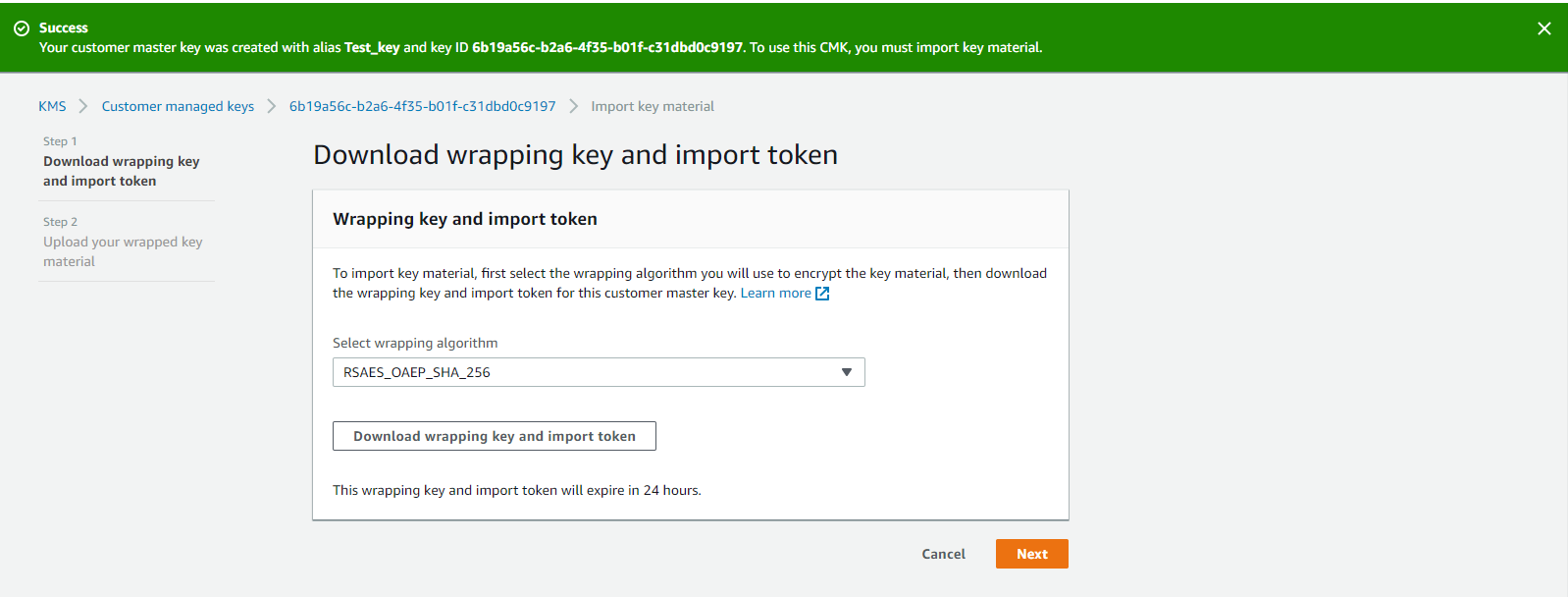This screenshot has height=597, width=1568.
Task: Cancel the import key material wizard
Action: pos(942,554)
